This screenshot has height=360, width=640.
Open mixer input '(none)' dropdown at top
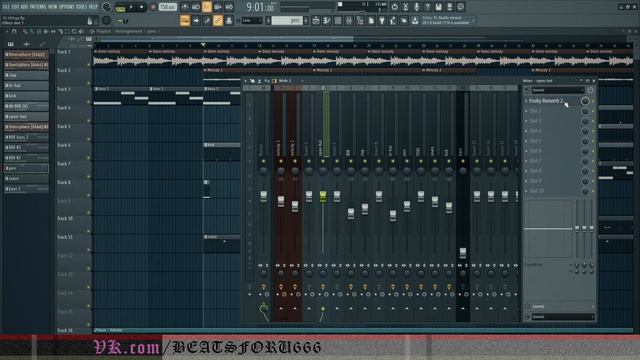tap(558, 90)
